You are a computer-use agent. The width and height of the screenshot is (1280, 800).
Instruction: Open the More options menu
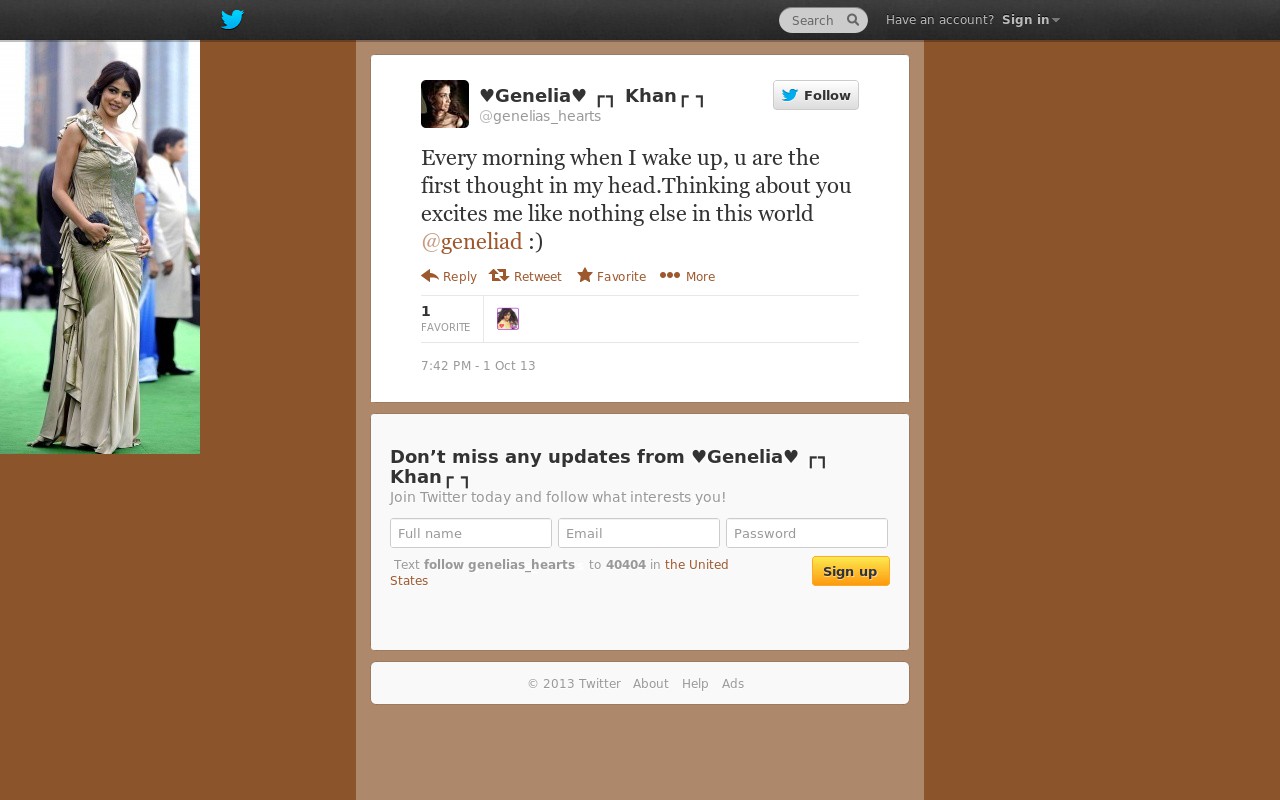[688, 276]
